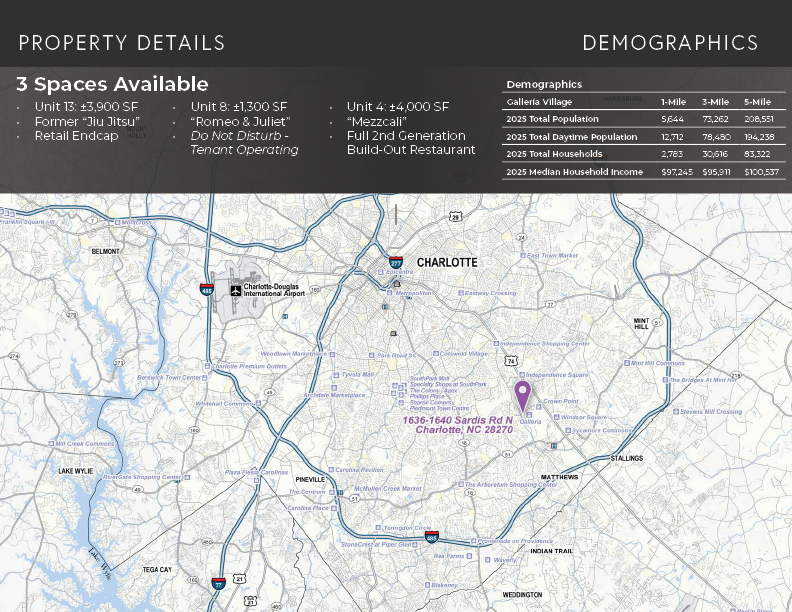The height and width of the screenshot is (612, 792).
Task: Click the "DEMOGRAPHICS" heading in the header
Action: pos(670,43)
